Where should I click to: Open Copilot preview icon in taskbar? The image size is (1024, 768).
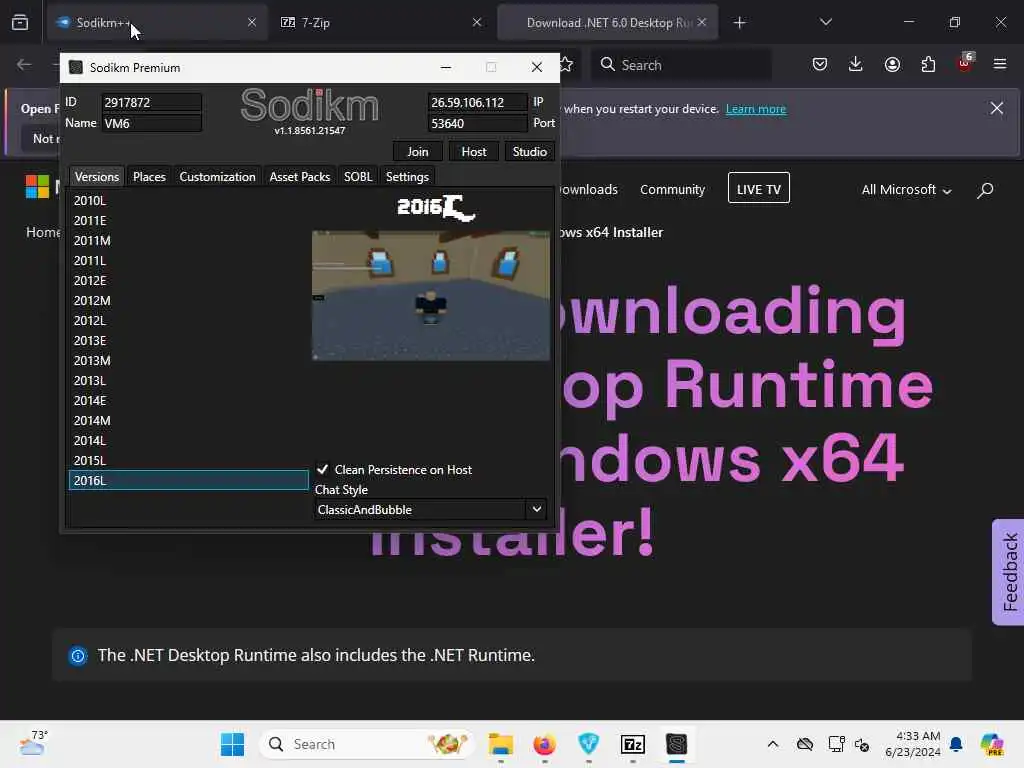pos(992,744)
